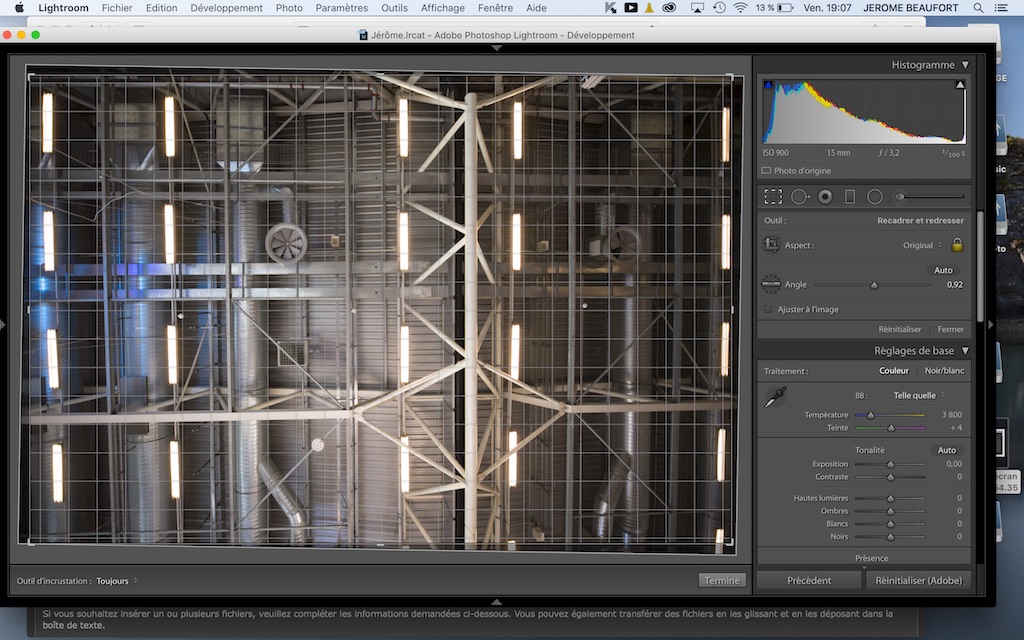1024x640 pixels.
Task: Enable the 'Ajuster à l'image' checkbox
Action: (x=768, y=309)
